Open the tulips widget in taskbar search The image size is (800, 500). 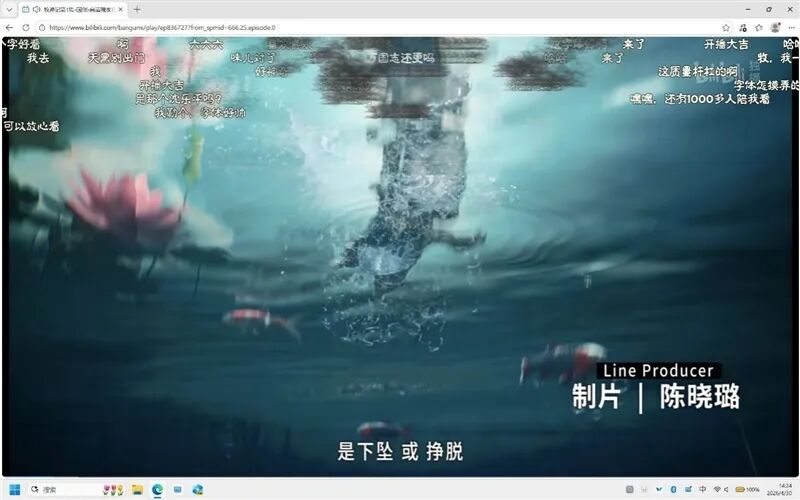tap(113, 490)
